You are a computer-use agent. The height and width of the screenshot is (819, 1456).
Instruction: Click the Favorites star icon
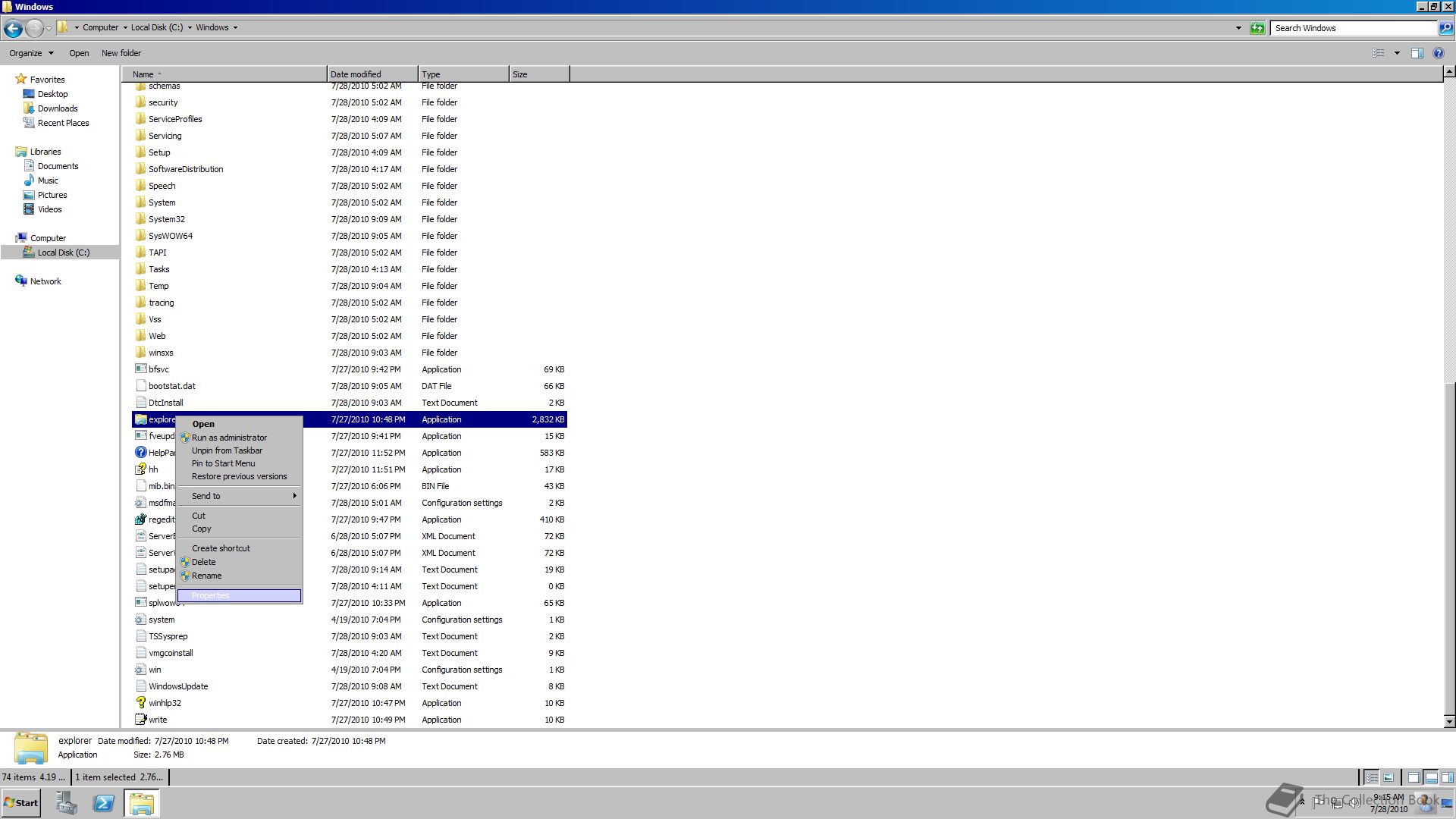click(x=21, y=79)
